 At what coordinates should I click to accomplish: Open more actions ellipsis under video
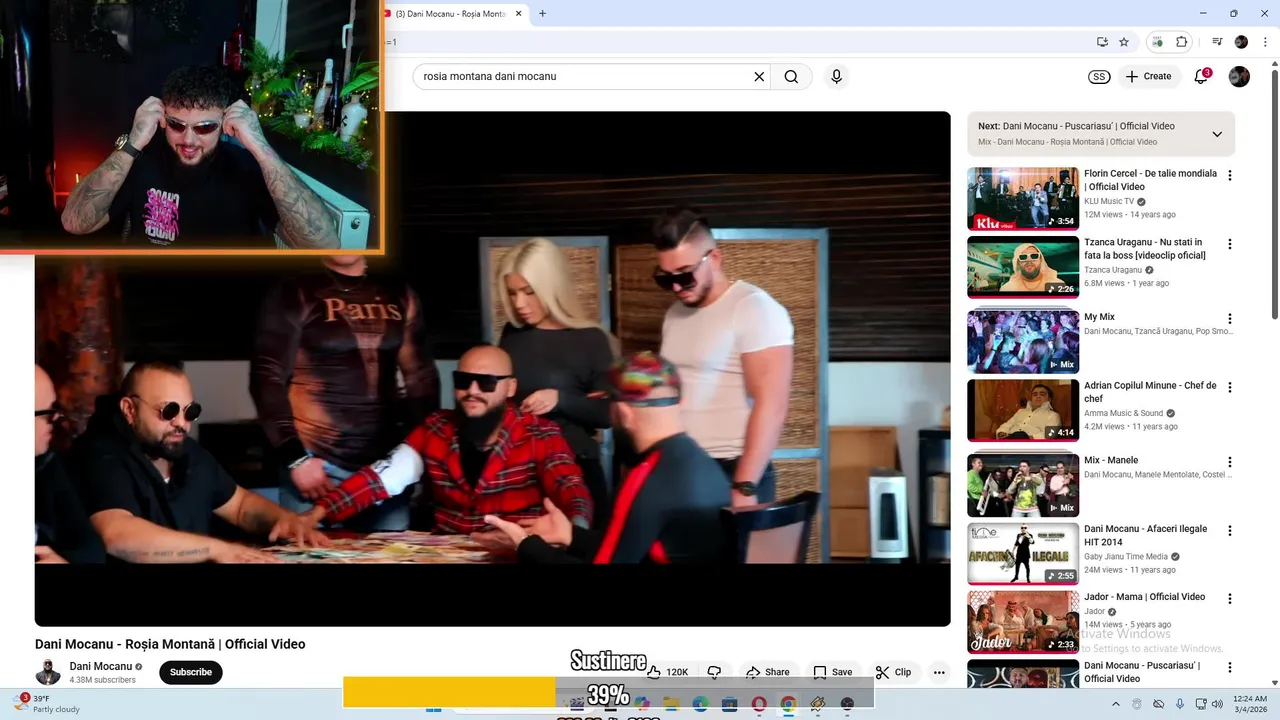[x=939, y=672]
